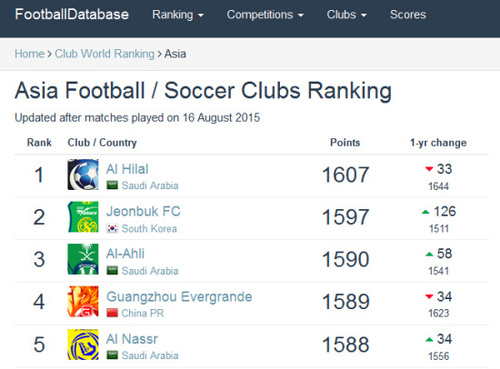Click the South Korea flag icon
Viewport: 500px width, 369px height.
point(112,229)
